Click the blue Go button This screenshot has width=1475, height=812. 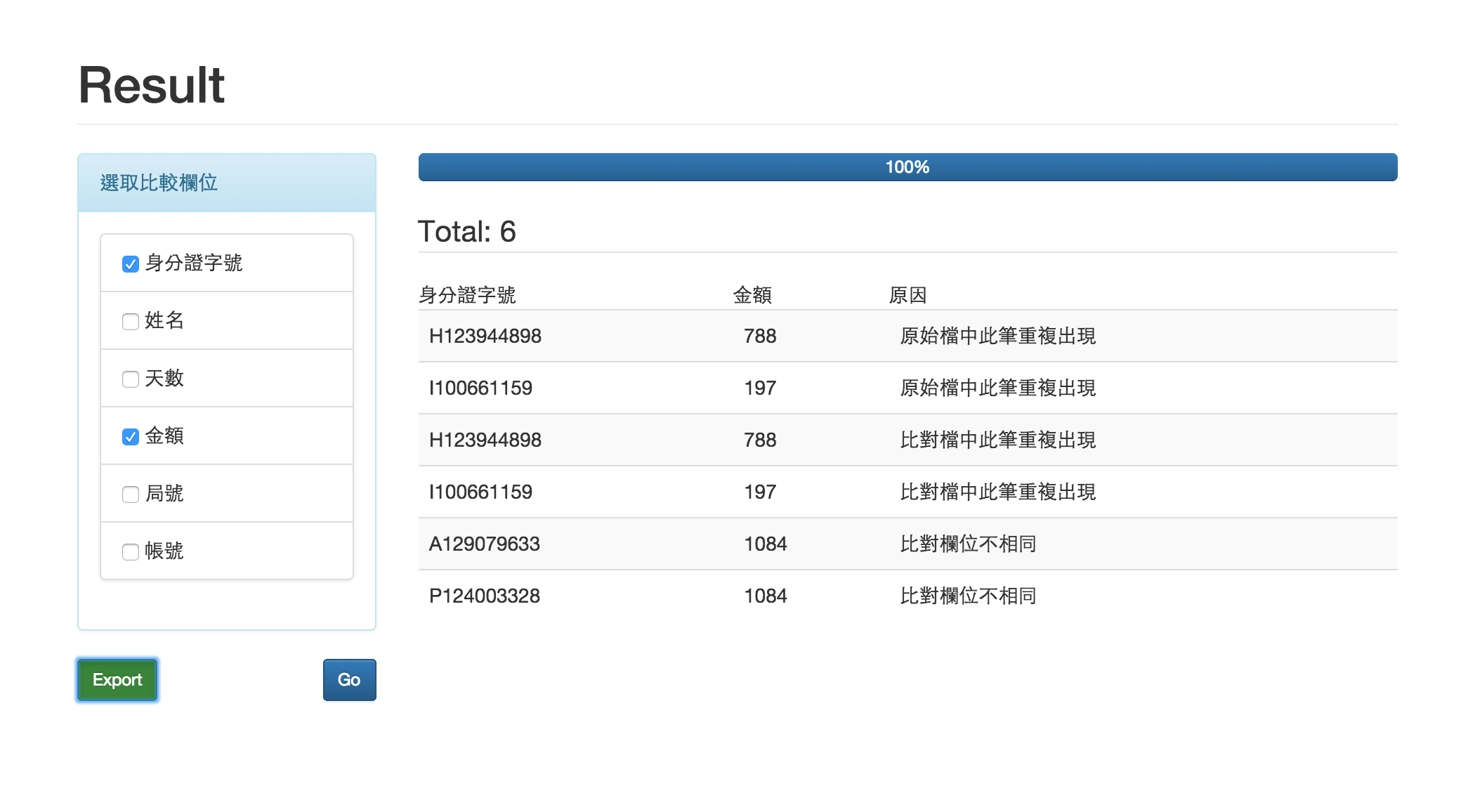tap(350, 680)
